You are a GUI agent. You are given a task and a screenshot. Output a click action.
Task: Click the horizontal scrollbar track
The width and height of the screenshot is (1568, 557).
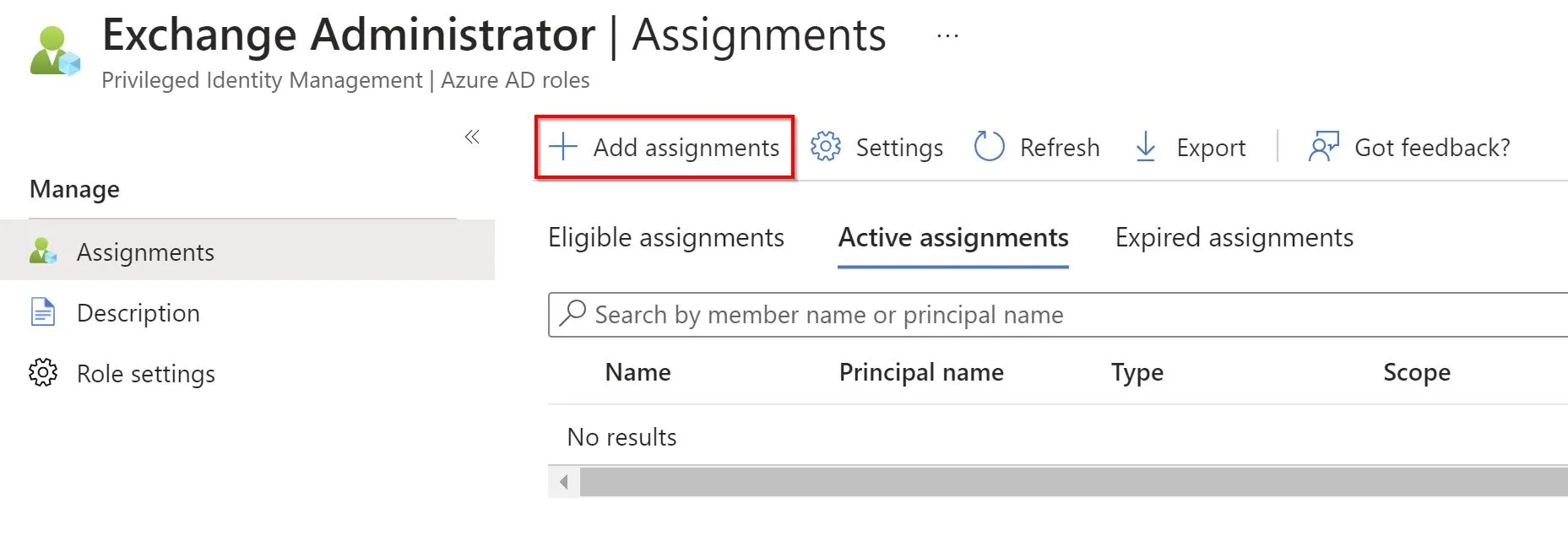point(1073,483)
